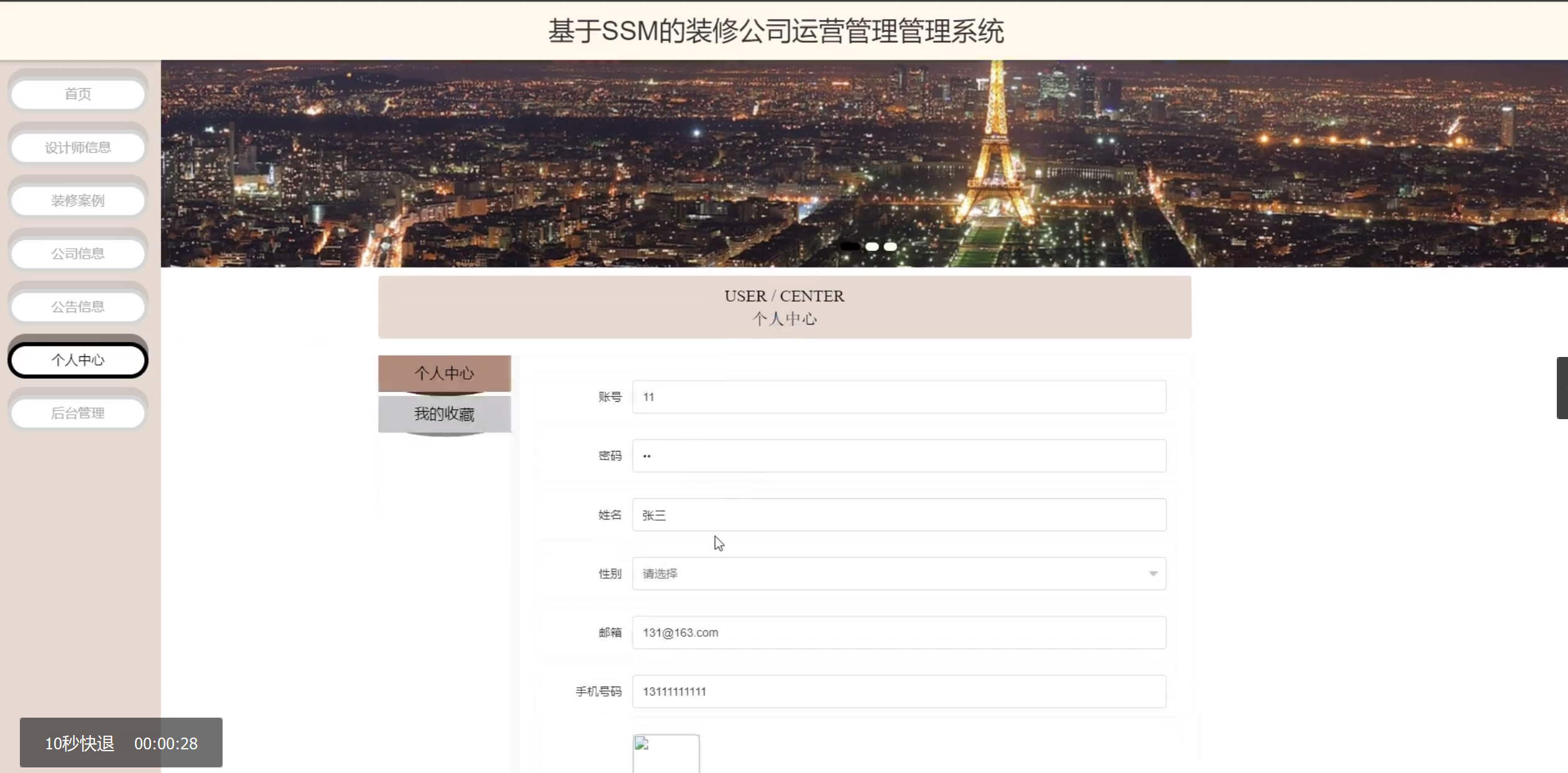Focus the 密码 password field

pyautogui.click(x=898, y=456)
